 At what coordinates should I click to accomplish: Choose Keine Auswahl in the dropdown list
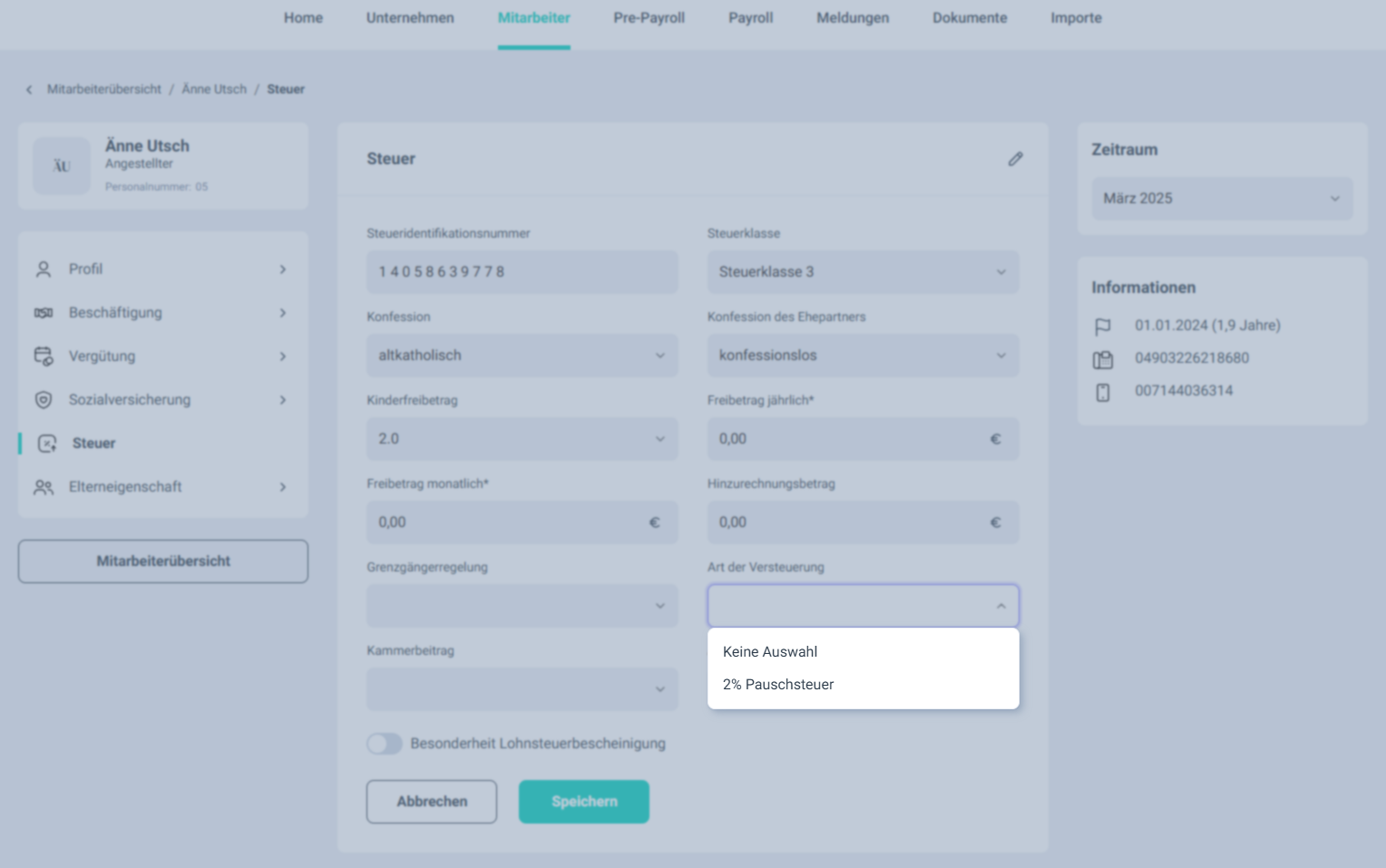[x=770, y=652]
